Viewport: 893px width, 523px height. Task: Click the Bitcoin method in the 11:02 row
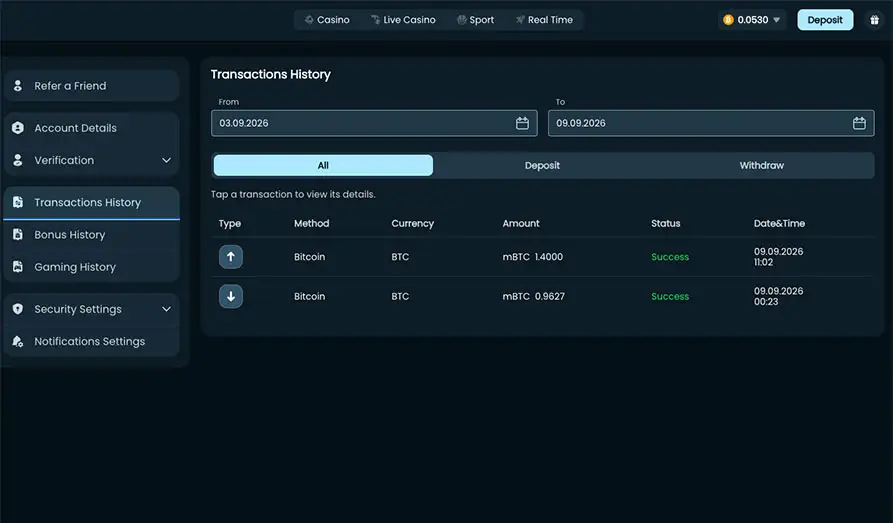click(309, 257)
